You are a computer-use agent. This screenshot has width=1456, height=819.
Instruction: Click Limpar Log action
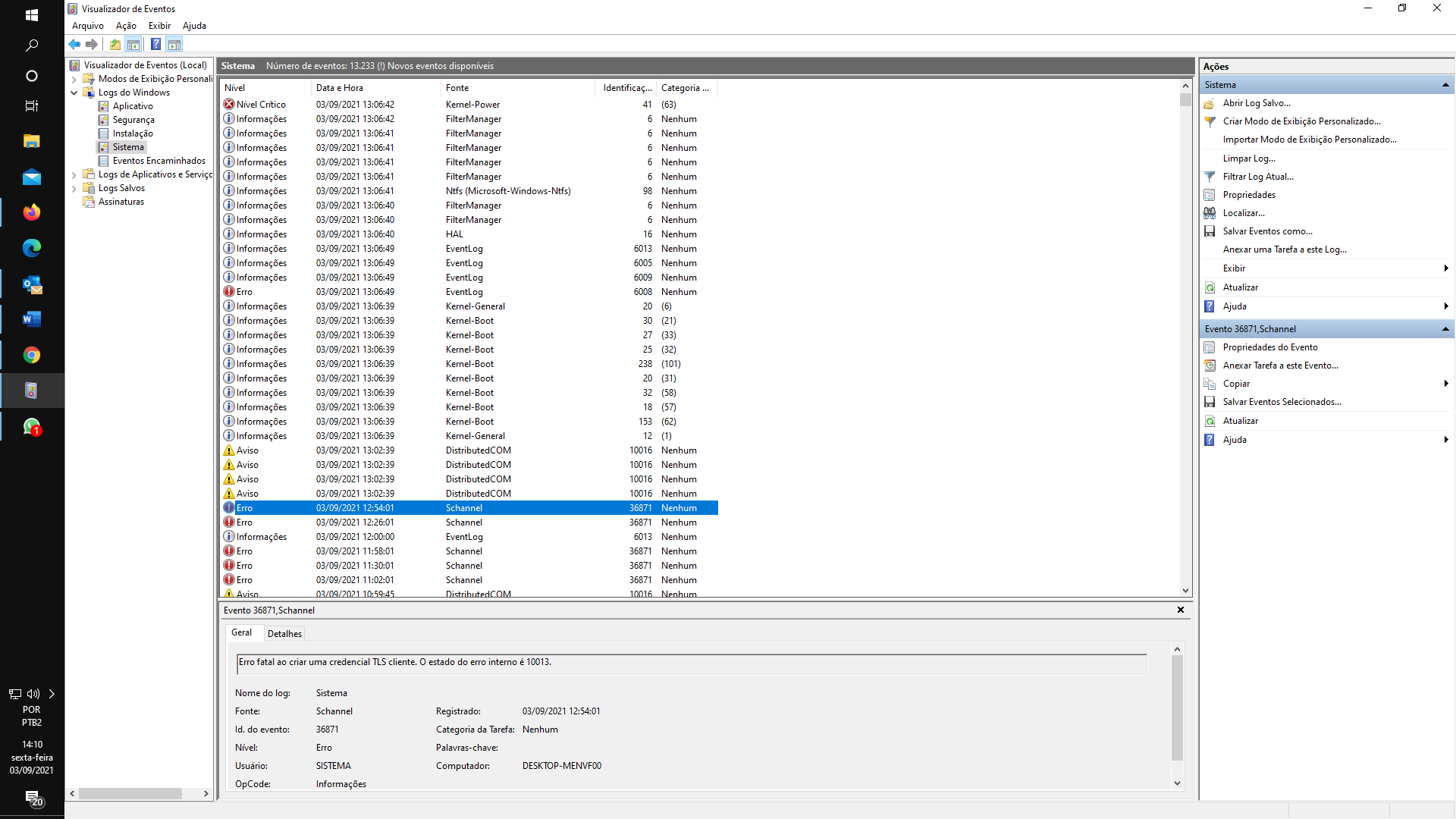pyautogui.click(x=1249, y=158)
